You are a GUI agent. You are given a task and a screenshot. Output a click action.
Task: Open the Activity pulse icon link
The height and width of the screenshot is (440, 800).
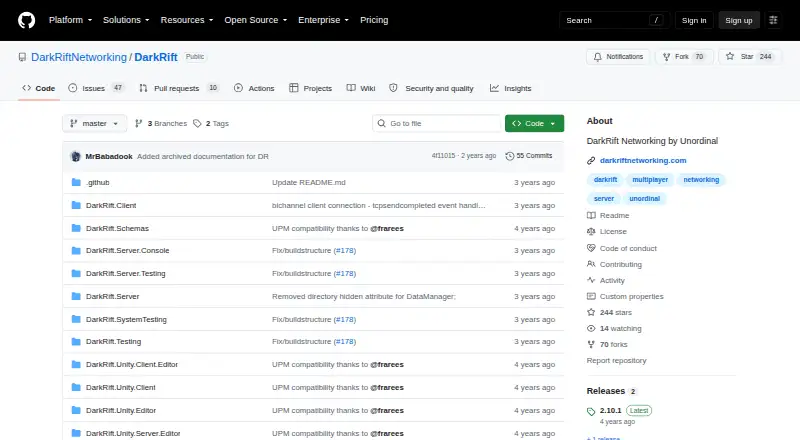pyautogui.click(x=606, y=280)
